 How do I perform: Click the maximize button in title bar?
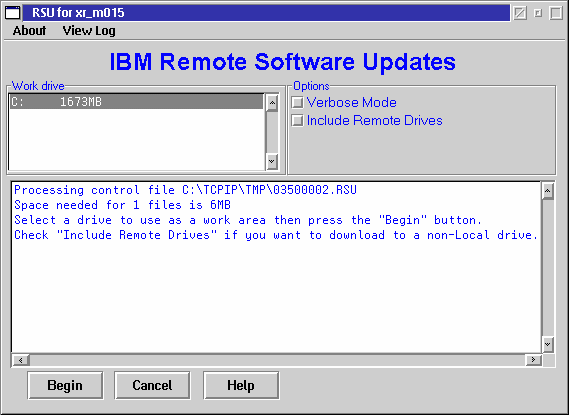coord(556,13)
